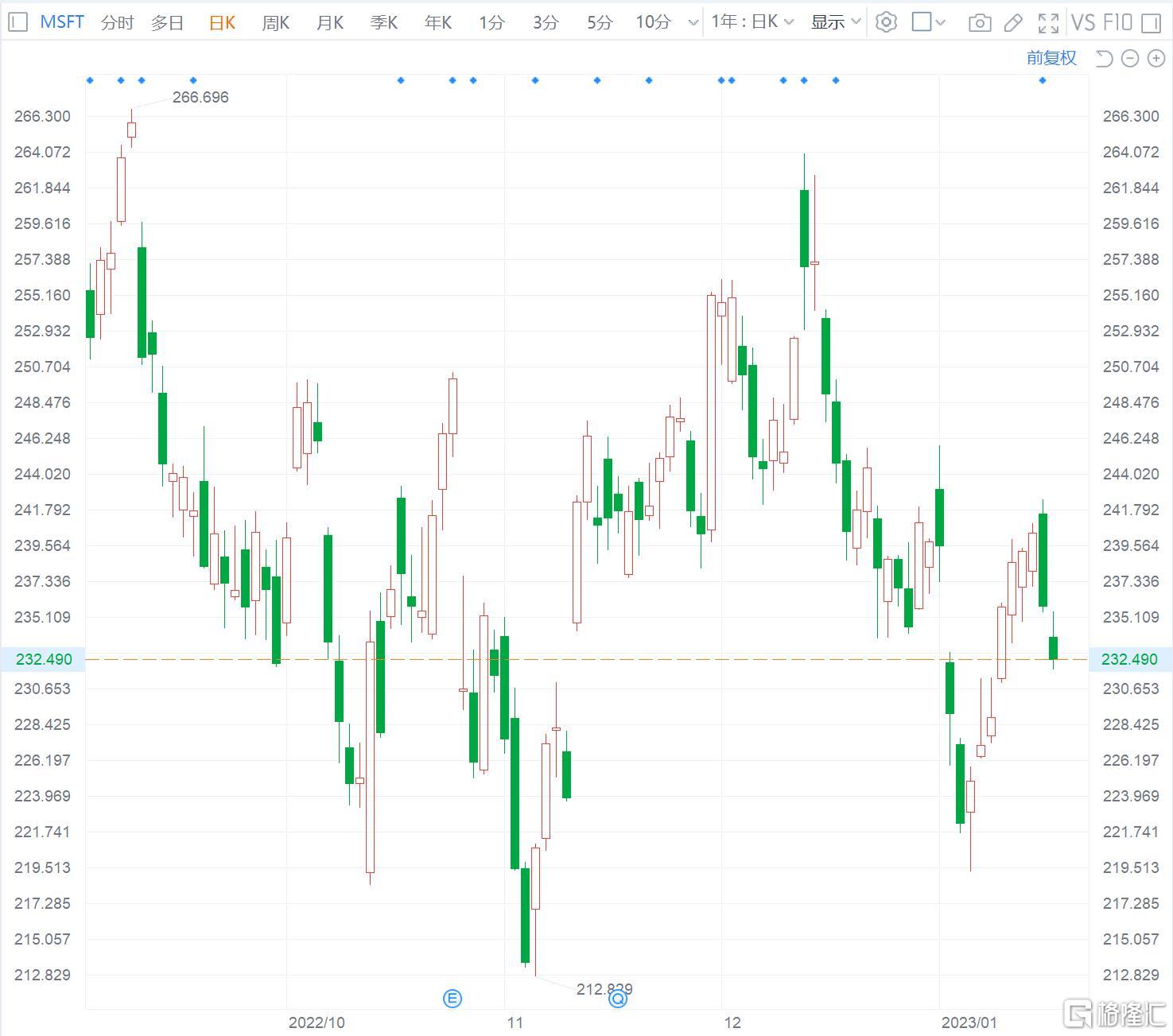1173x1036 pixels.
Task: Switch to 分时 intraday view
Action: tap(118, 22)
